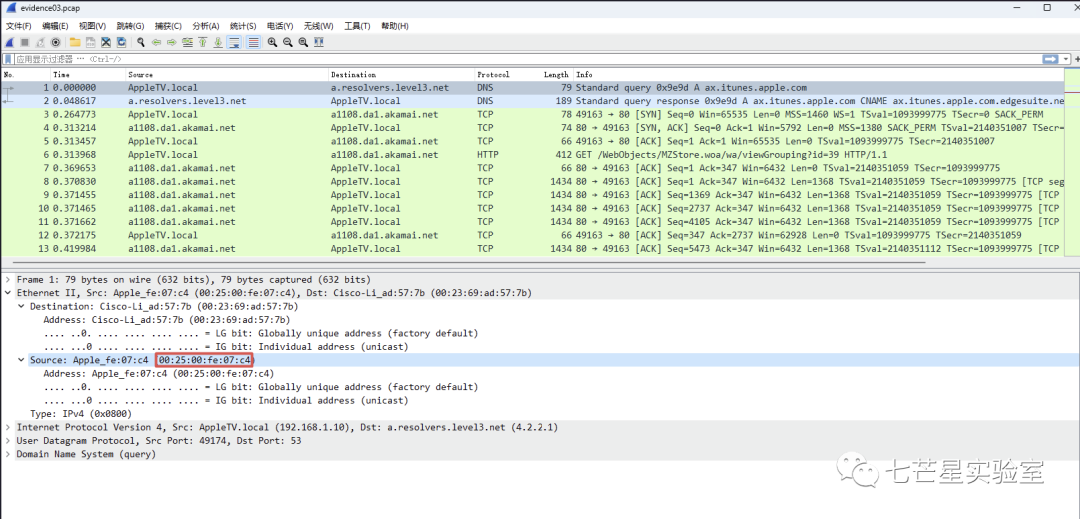Add a filter button with plus icon
This screenshot has height=519, width=1080.
point(1077,59)
